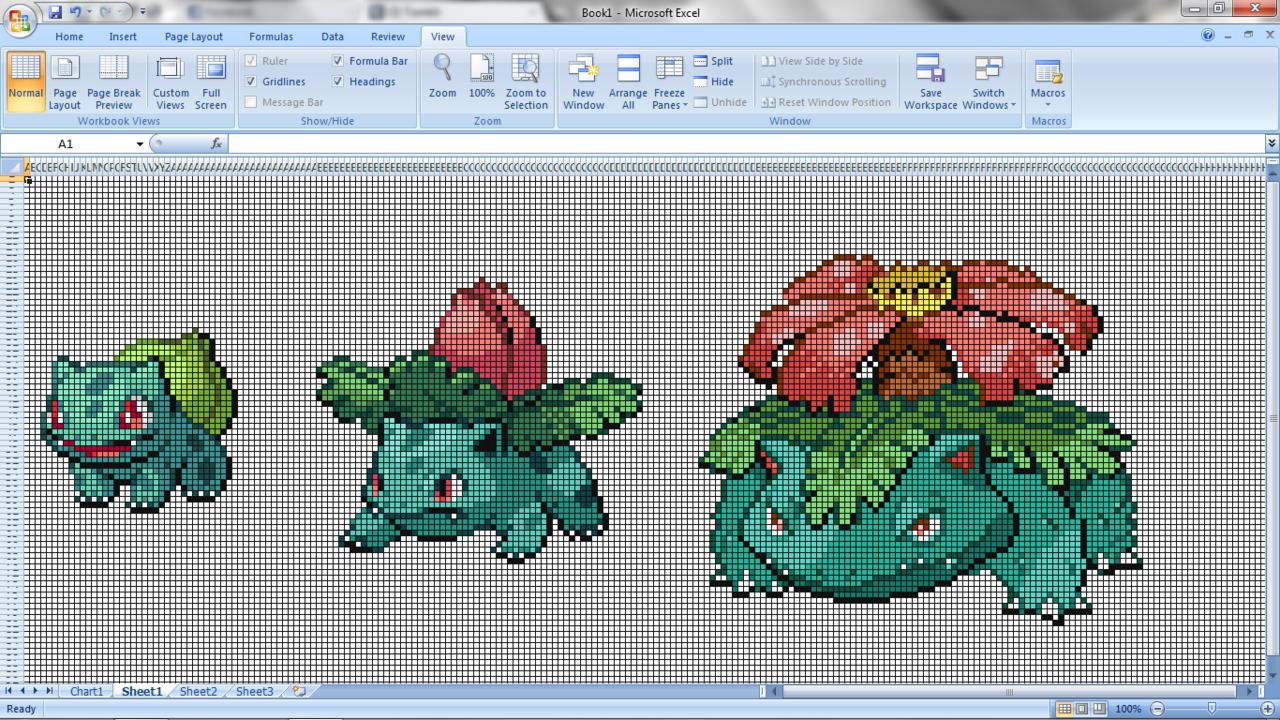Open a New Window of the workbook
Screen dimensions: 1280x720
[x=583, y=80]
